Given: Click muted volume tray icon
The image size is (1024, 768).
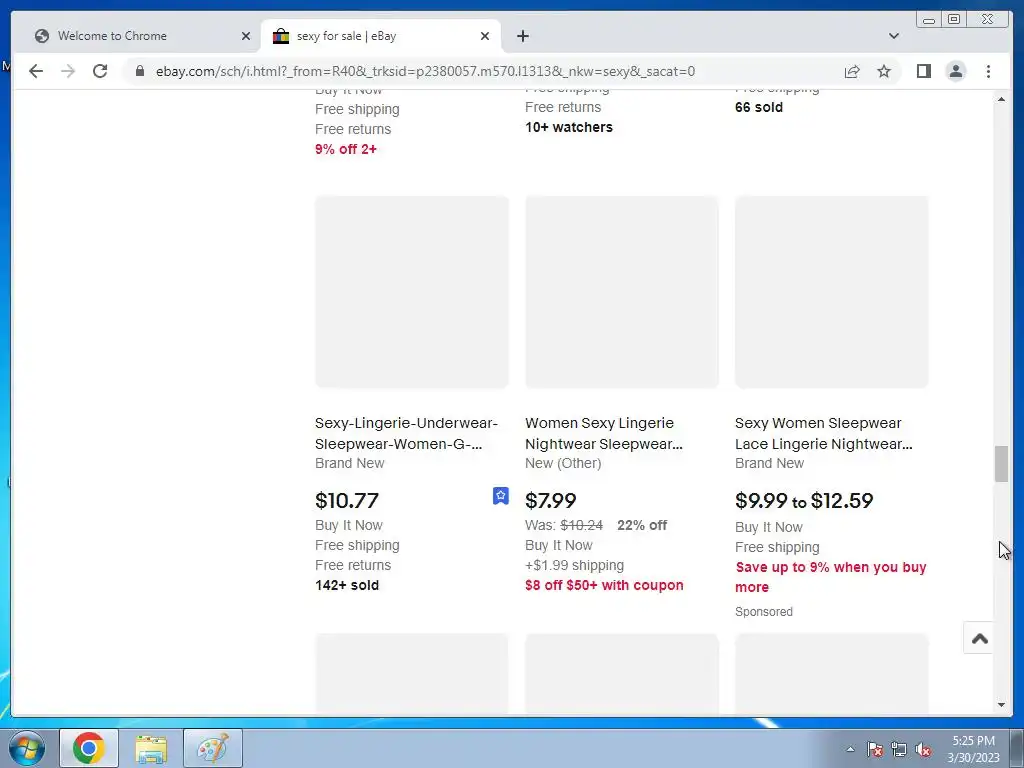Looking at the screenshot, I should (x=923, y=749).
